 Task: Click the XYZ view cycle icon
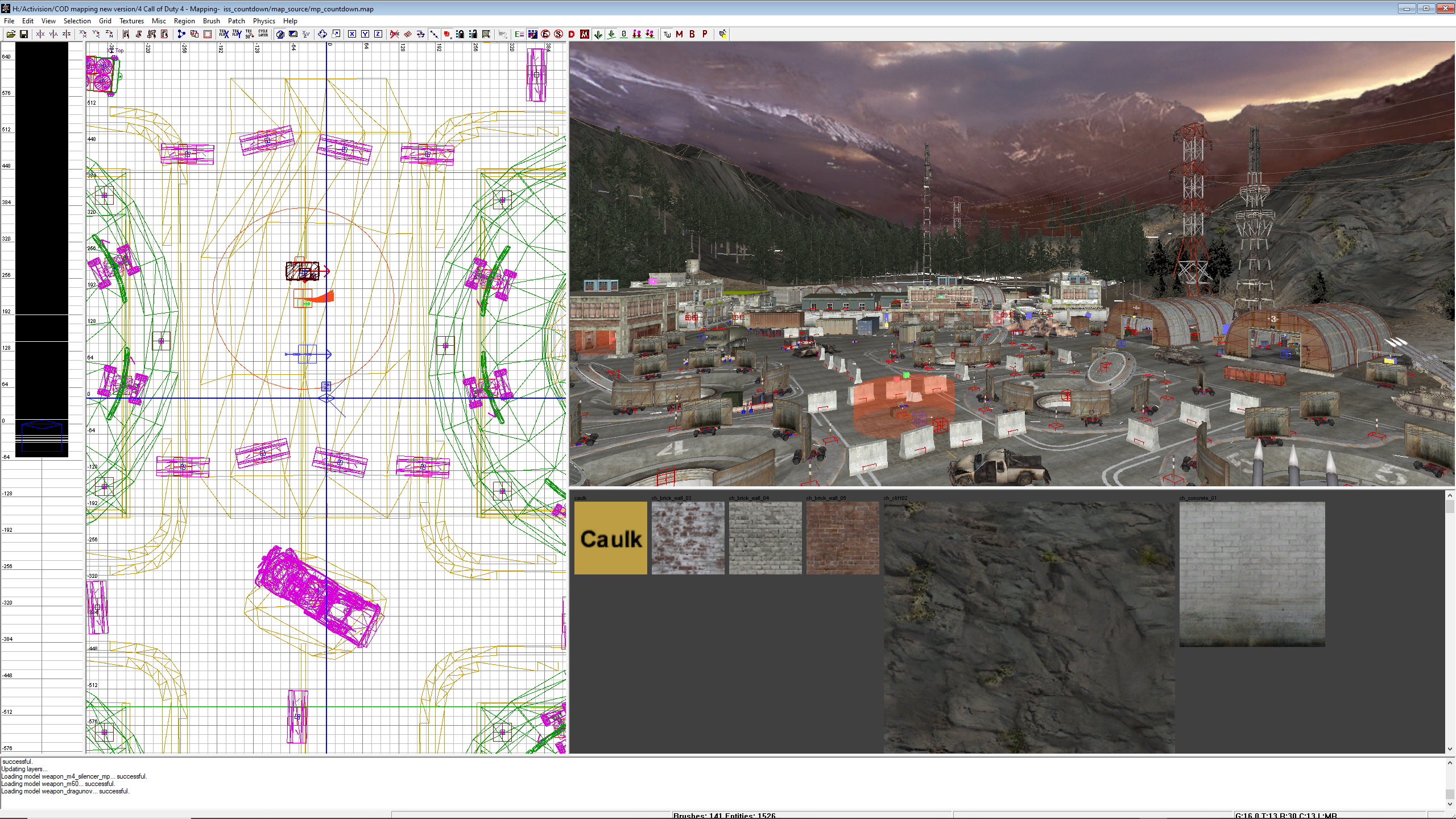click(306, 34)
